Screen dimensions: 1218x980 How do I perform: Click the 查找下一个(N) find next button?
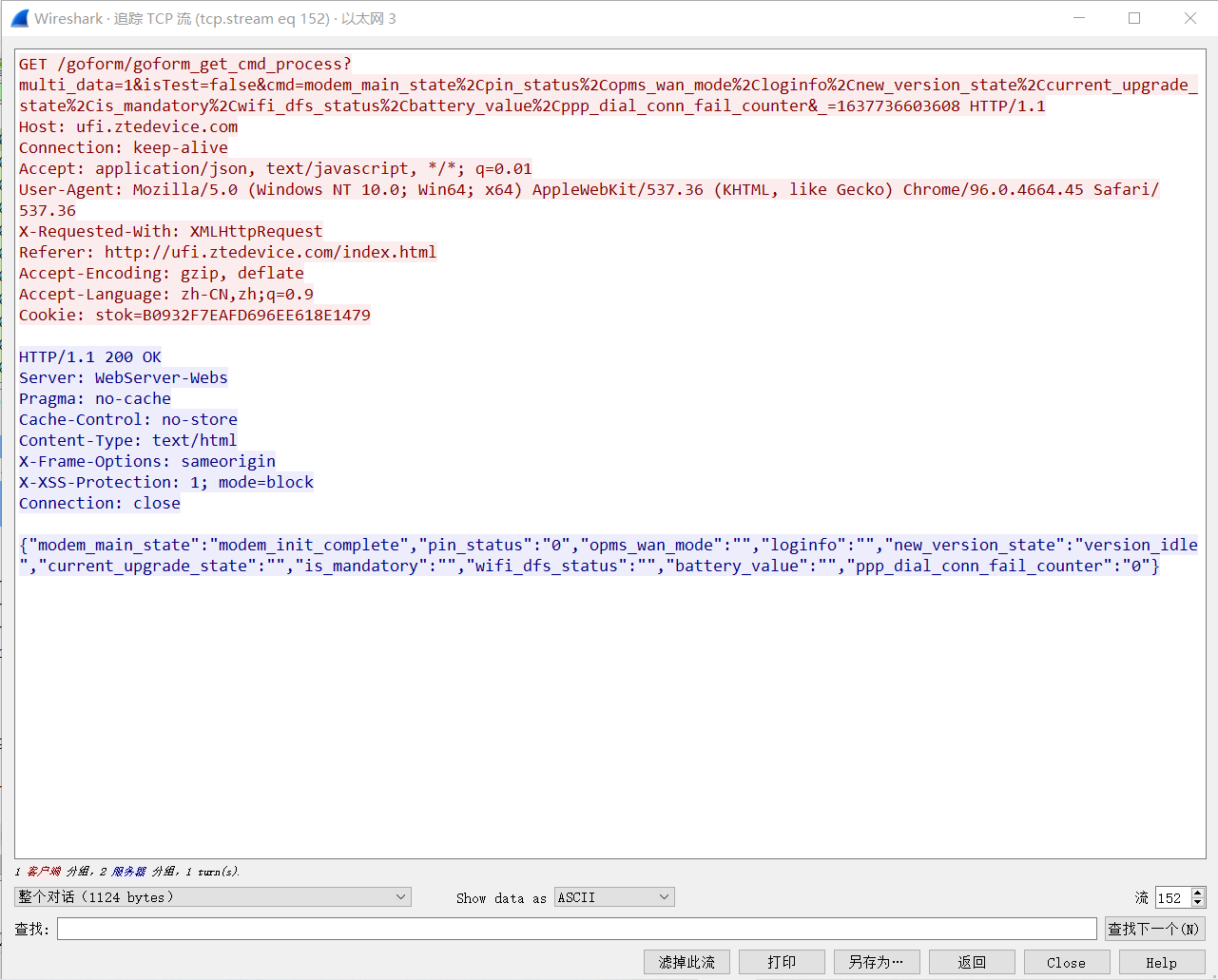[x=1154, y=929]
